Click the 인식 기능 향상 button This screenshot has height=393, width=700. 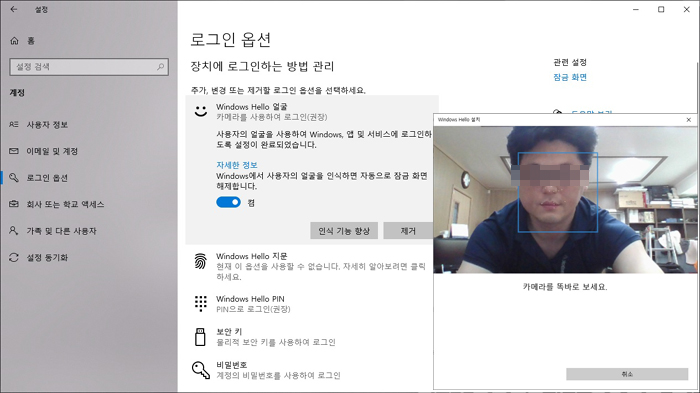tap(344, 231)
